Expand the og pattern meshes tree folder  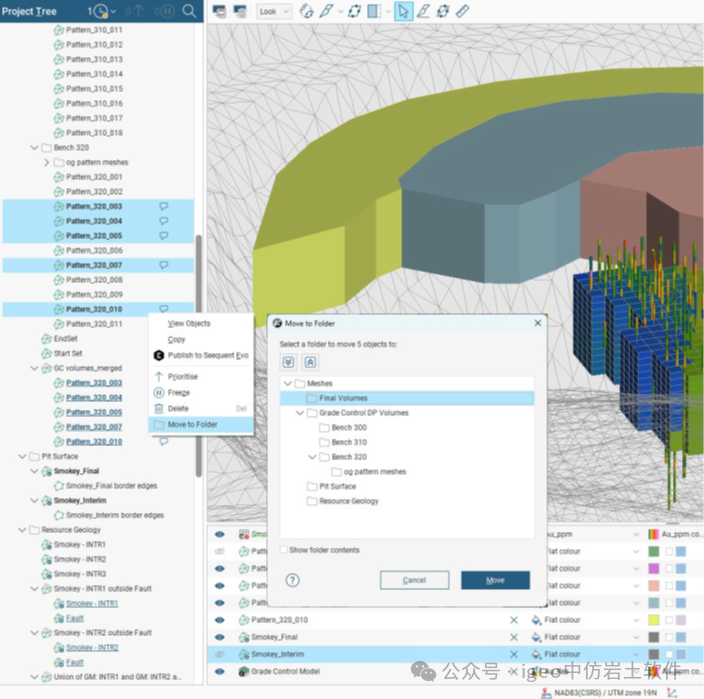(46, 162)
